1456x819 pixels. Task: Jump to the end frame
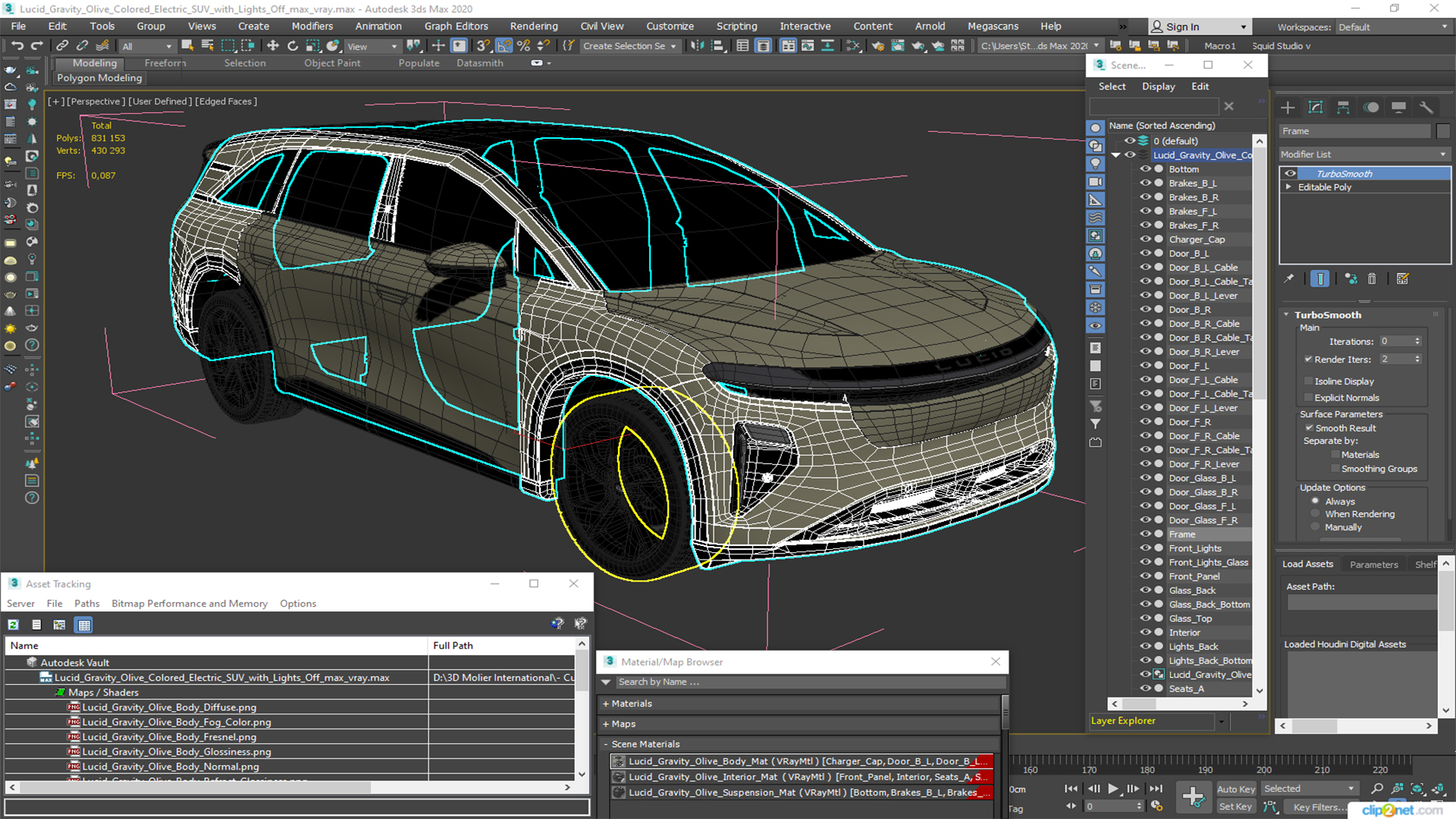click(x=1155, y=789)
